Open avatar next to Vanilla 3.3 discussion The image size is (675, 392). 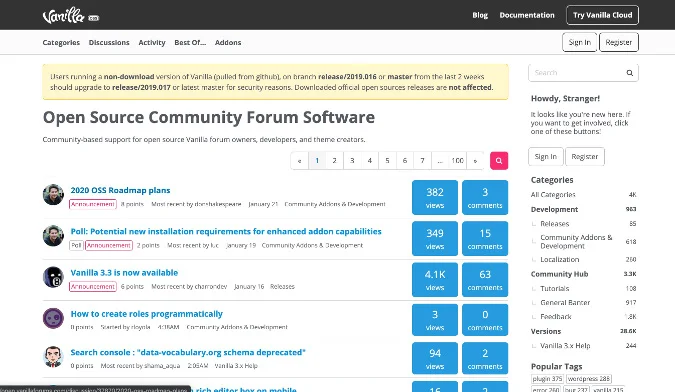[53, 277]
